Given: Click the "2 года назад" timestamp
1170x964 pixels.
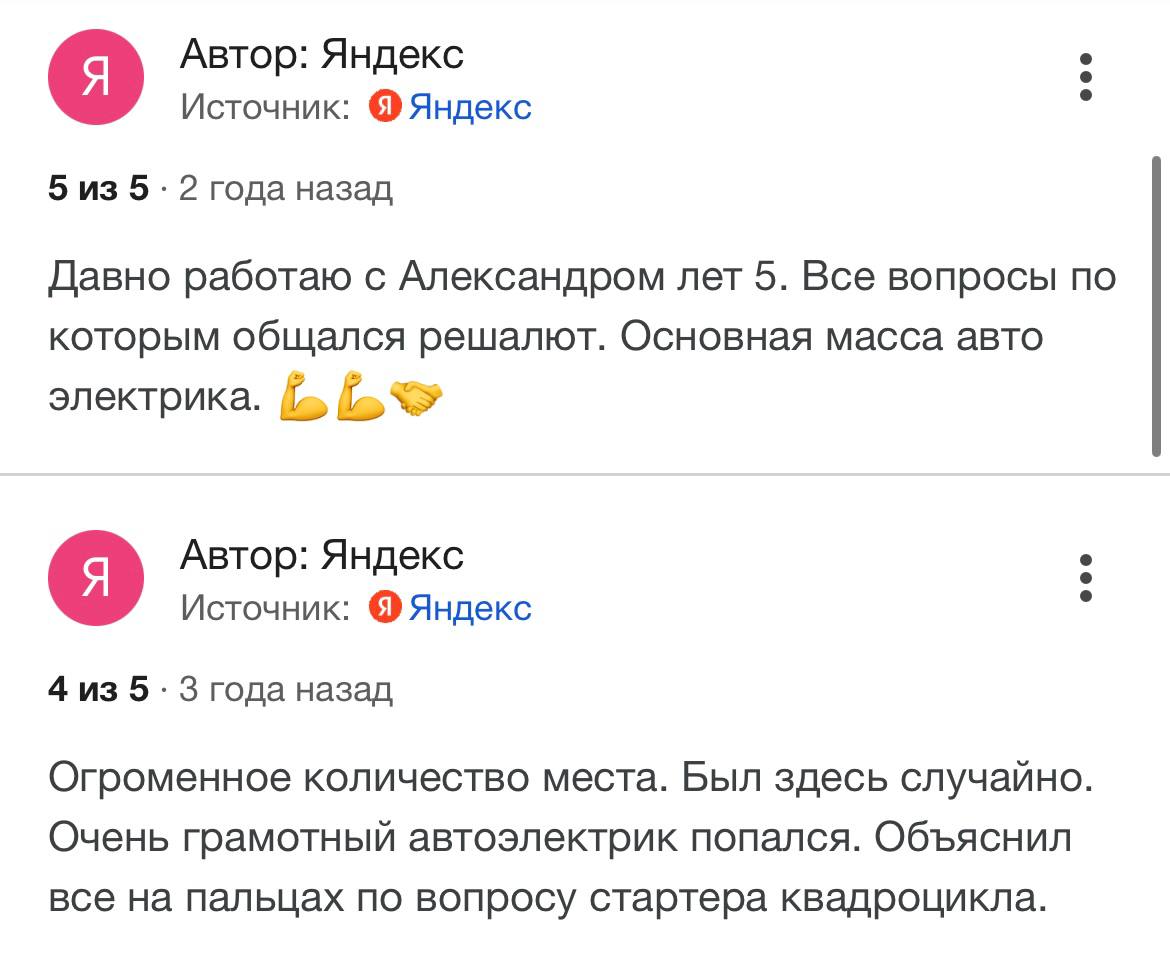Looking at the screenshot, I should [x=285, y=188].
